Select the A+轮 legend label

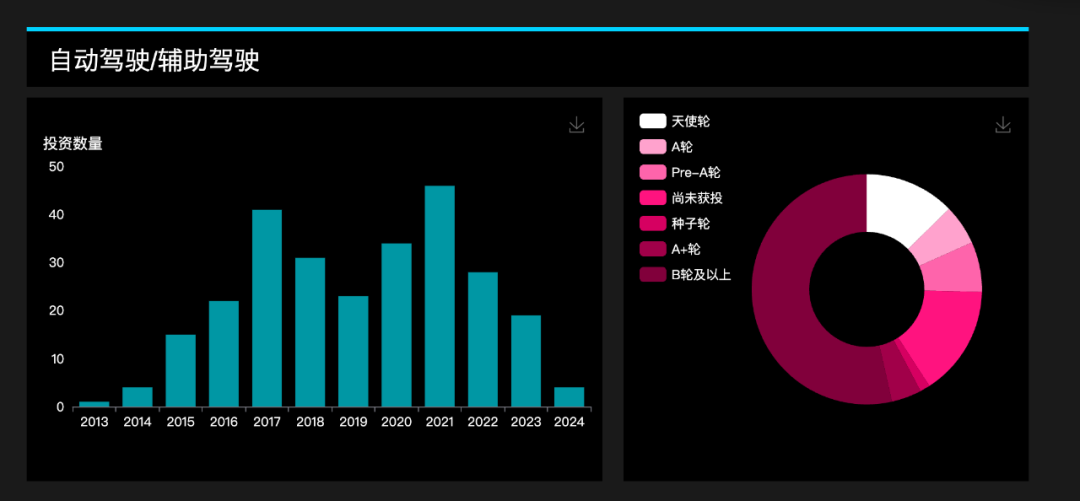pos(685,249)
